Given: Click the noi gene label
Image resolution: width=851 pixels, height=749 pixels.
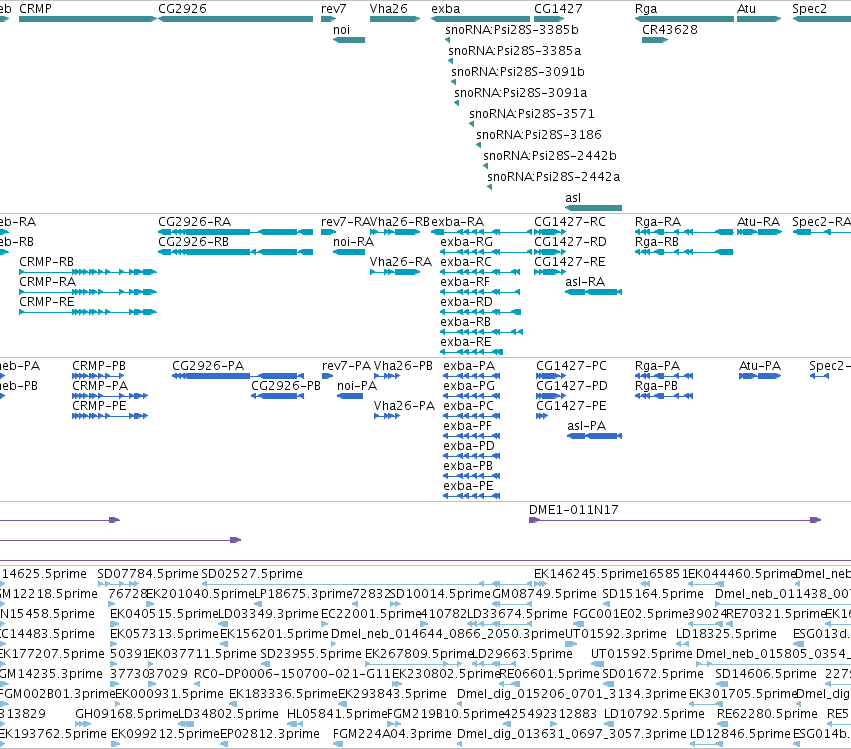Looking at the screenshot, I should 341,30.
